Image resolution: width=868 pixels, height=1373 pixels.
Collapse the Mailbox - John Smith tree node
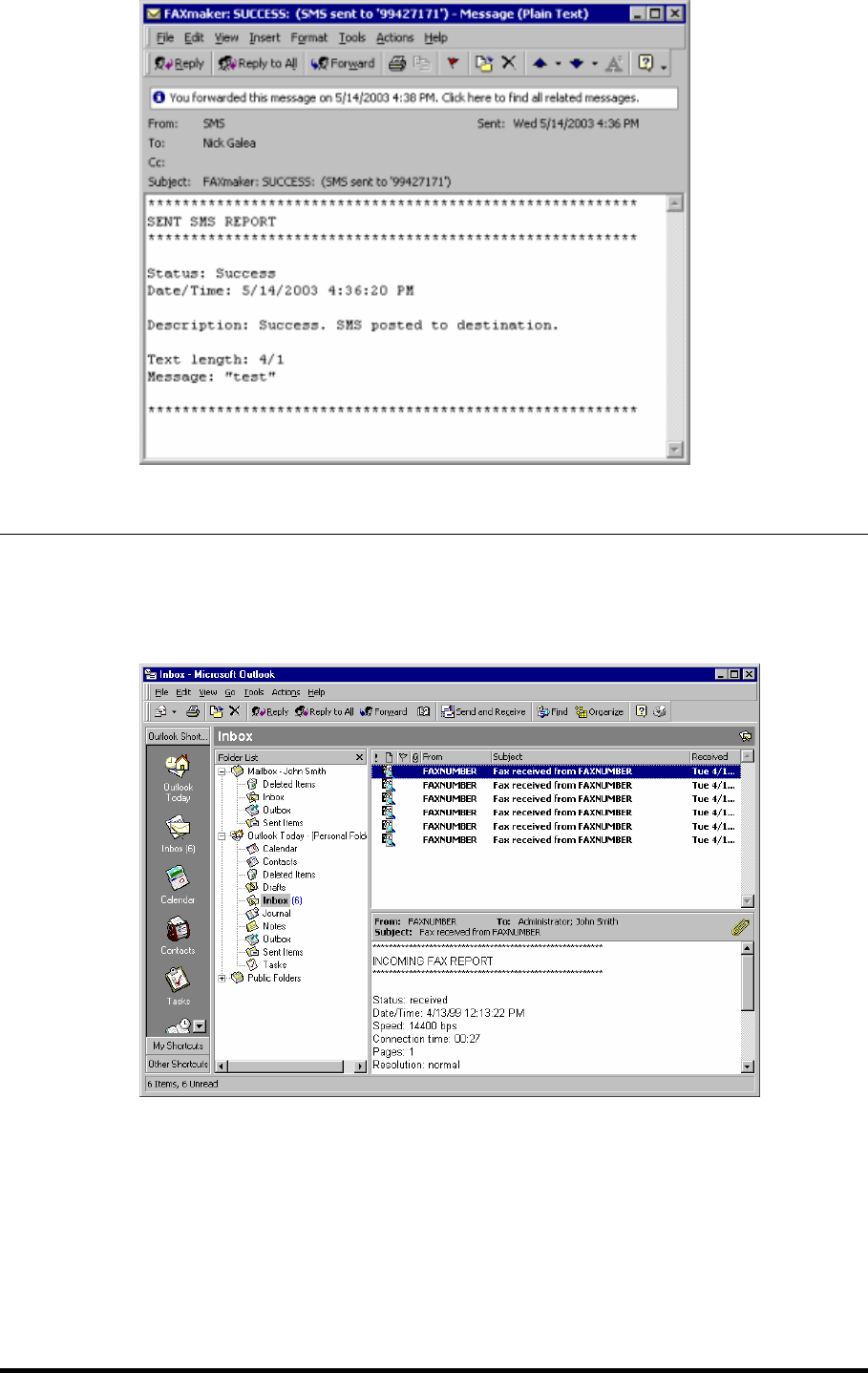pyautogui.click(x=222, y=771)
